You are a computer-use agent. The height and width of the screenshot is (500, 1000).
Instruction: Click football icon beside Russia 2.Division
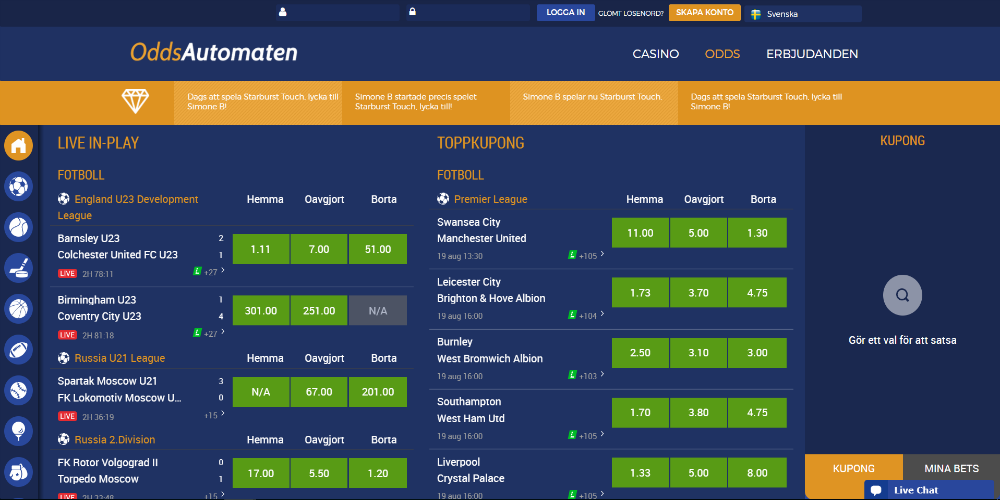64,439
